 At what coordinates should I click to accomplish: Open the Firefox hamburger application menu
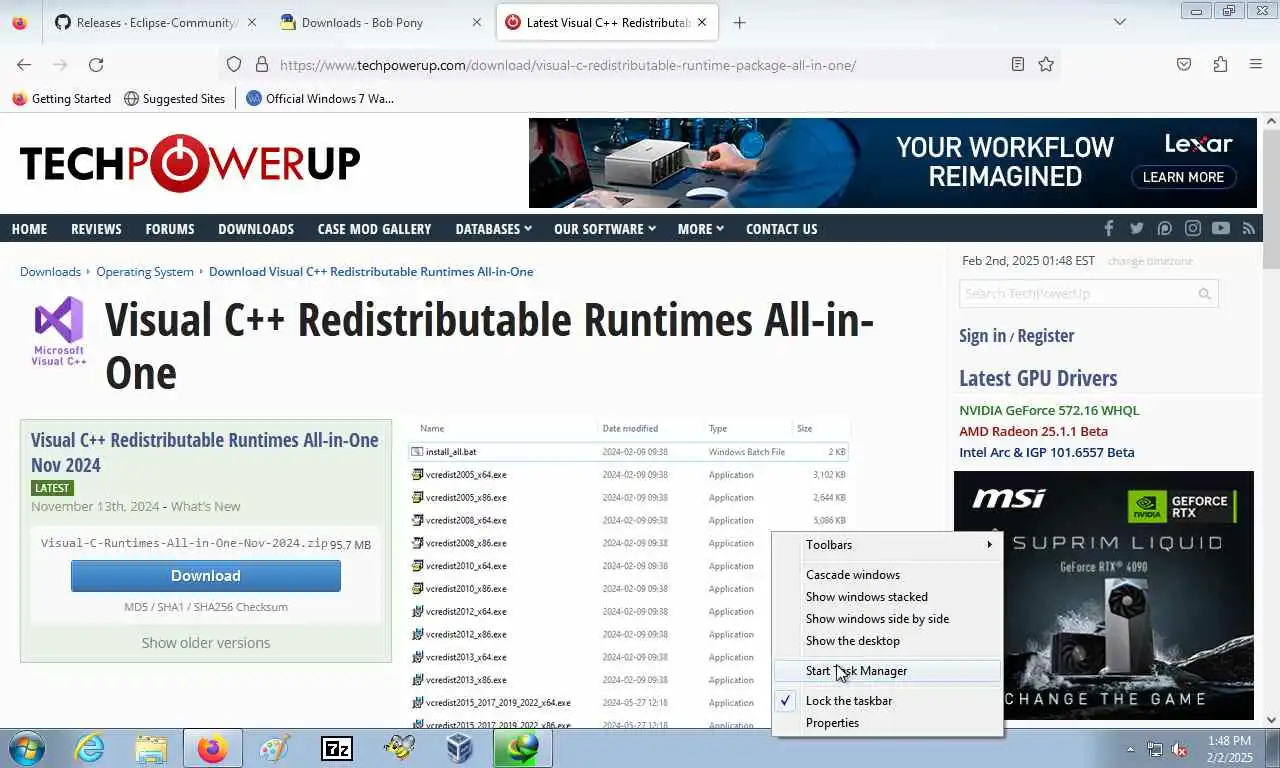tap(1256, 64)
